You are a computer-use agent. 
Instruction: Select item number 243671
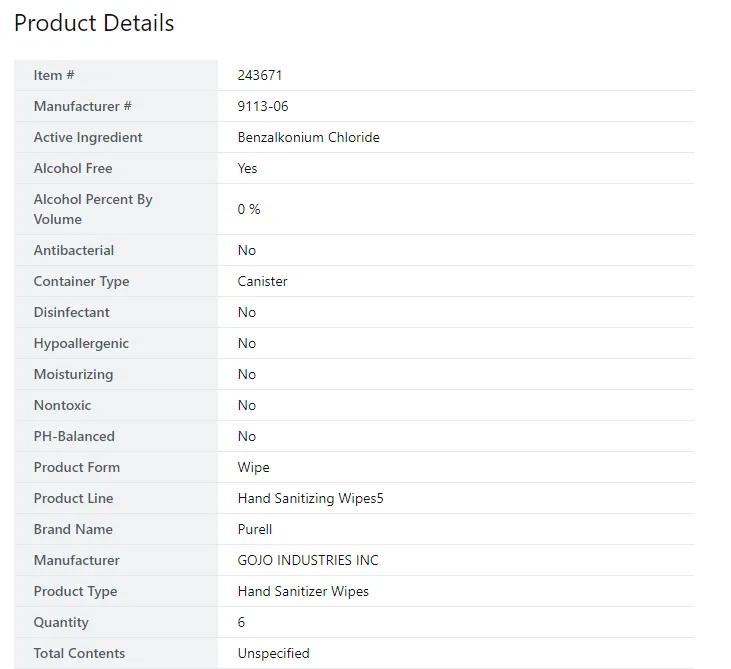tap(260, 75)
